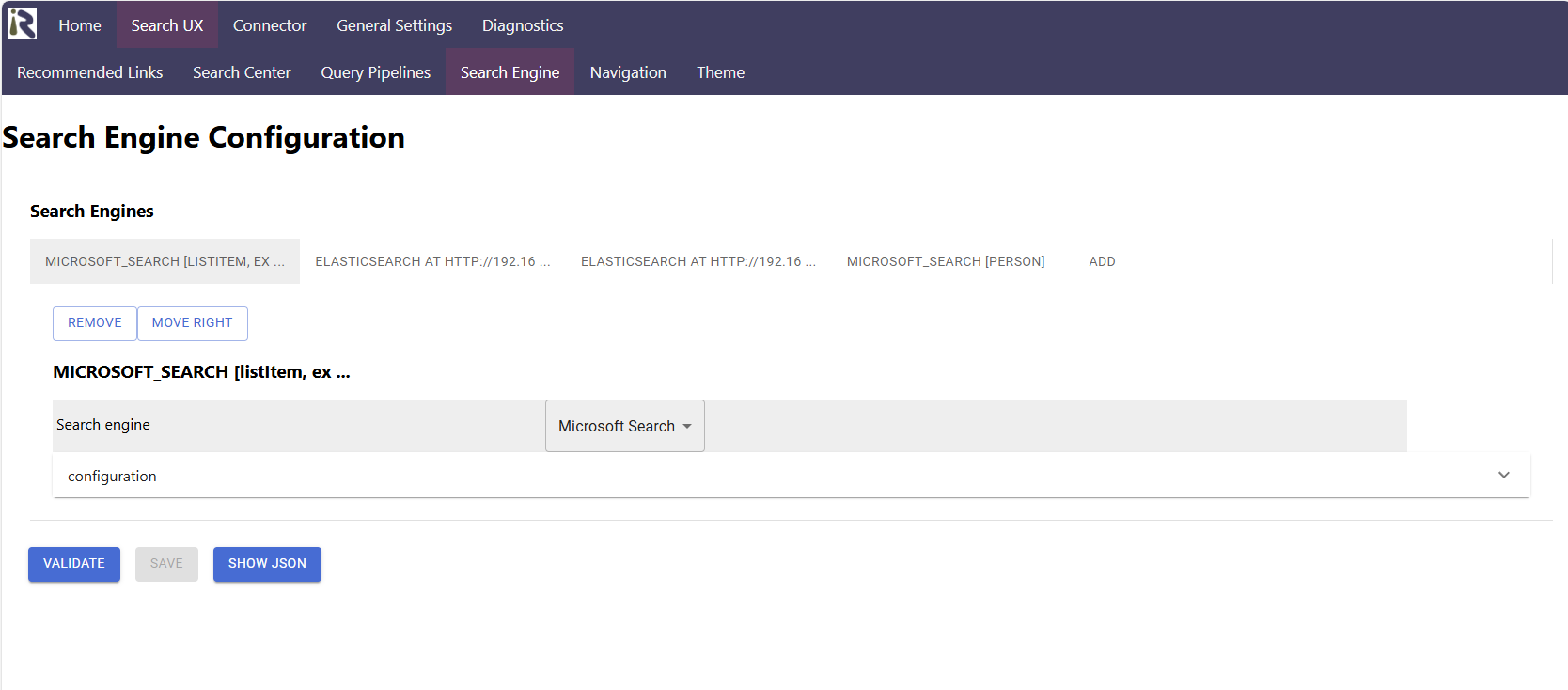This screenshot has height=690, width=1568.
Task: Open the Query Pipelines tab
Action: [x=376, y=72]
